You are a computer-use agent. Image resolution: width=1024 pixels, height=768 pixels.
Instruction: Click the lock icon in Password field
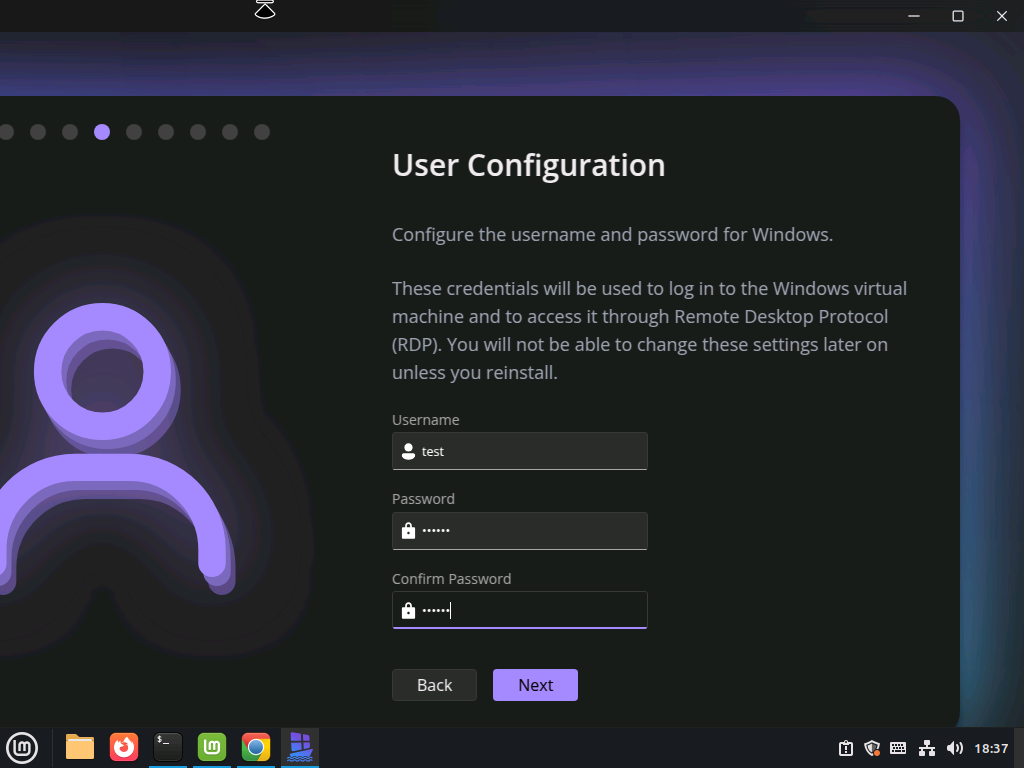click(408, 531)
